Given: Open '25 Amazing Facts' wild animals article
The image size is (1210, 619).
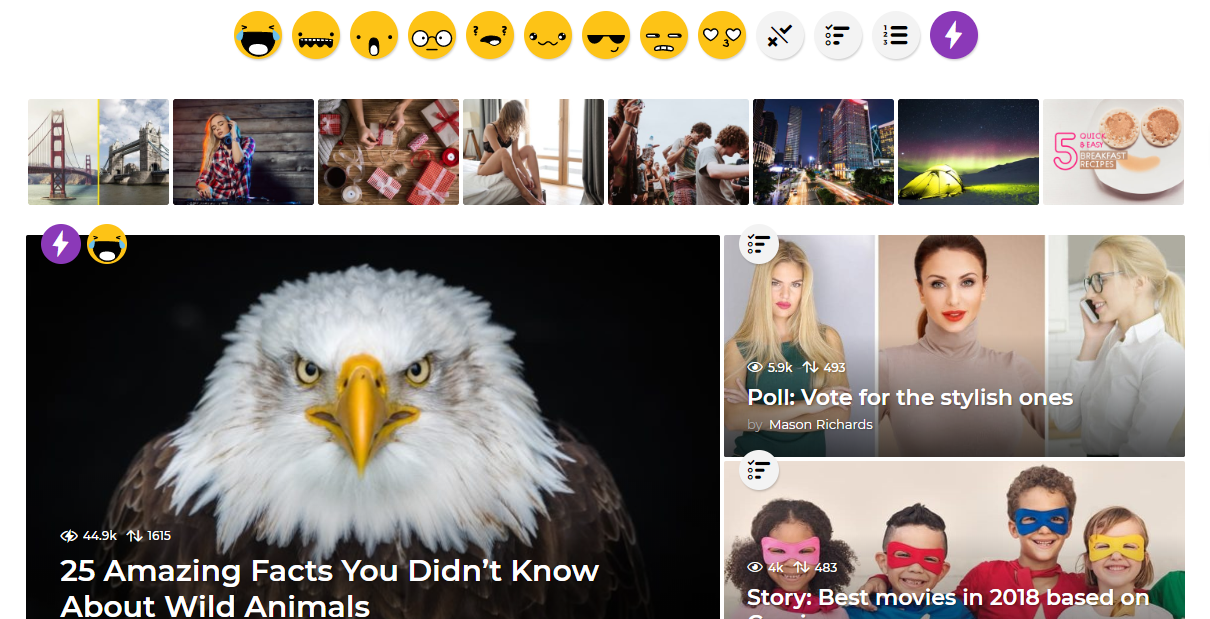Looking at the screenshot, I should pyautogui.click(x=329, y=588).
